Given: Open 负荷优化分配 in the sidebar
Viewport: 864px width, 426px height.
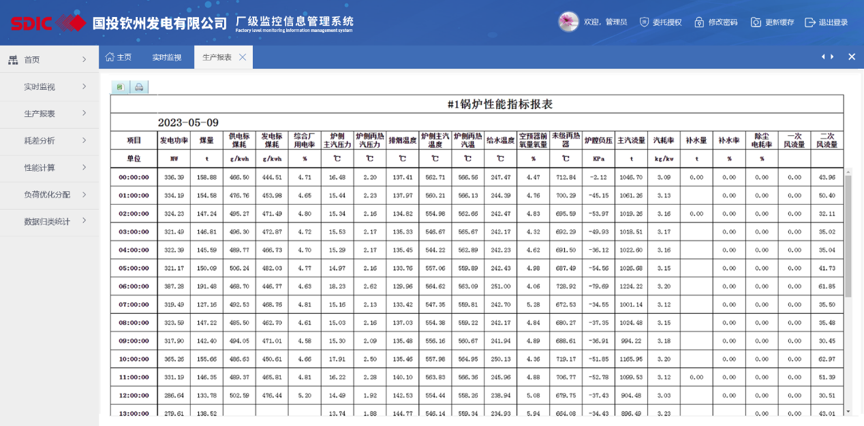Looking at the screenshot, I should pos(47,195).
